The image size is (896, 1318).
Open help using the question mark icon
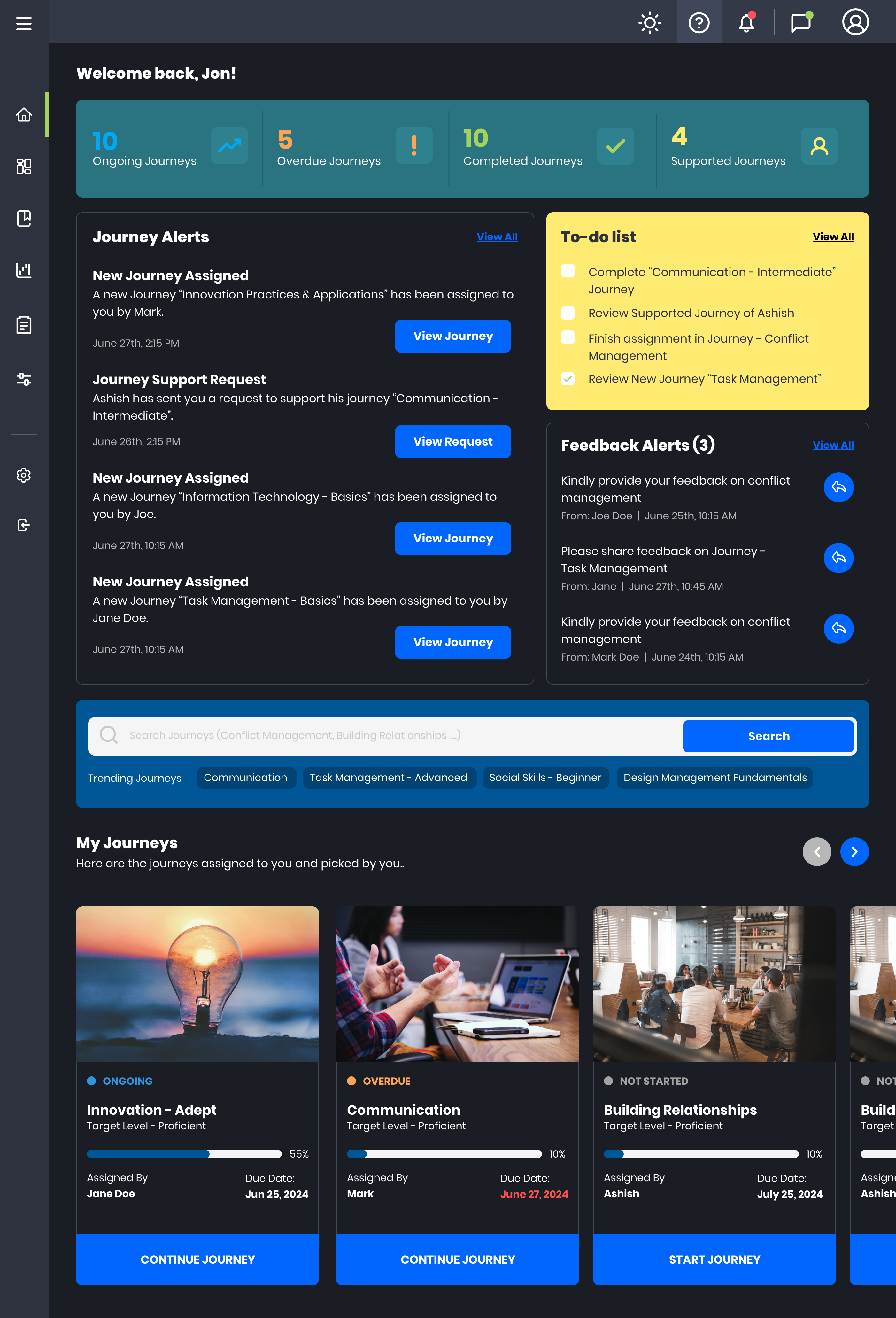pyautogui.click(x=699, y=23)
